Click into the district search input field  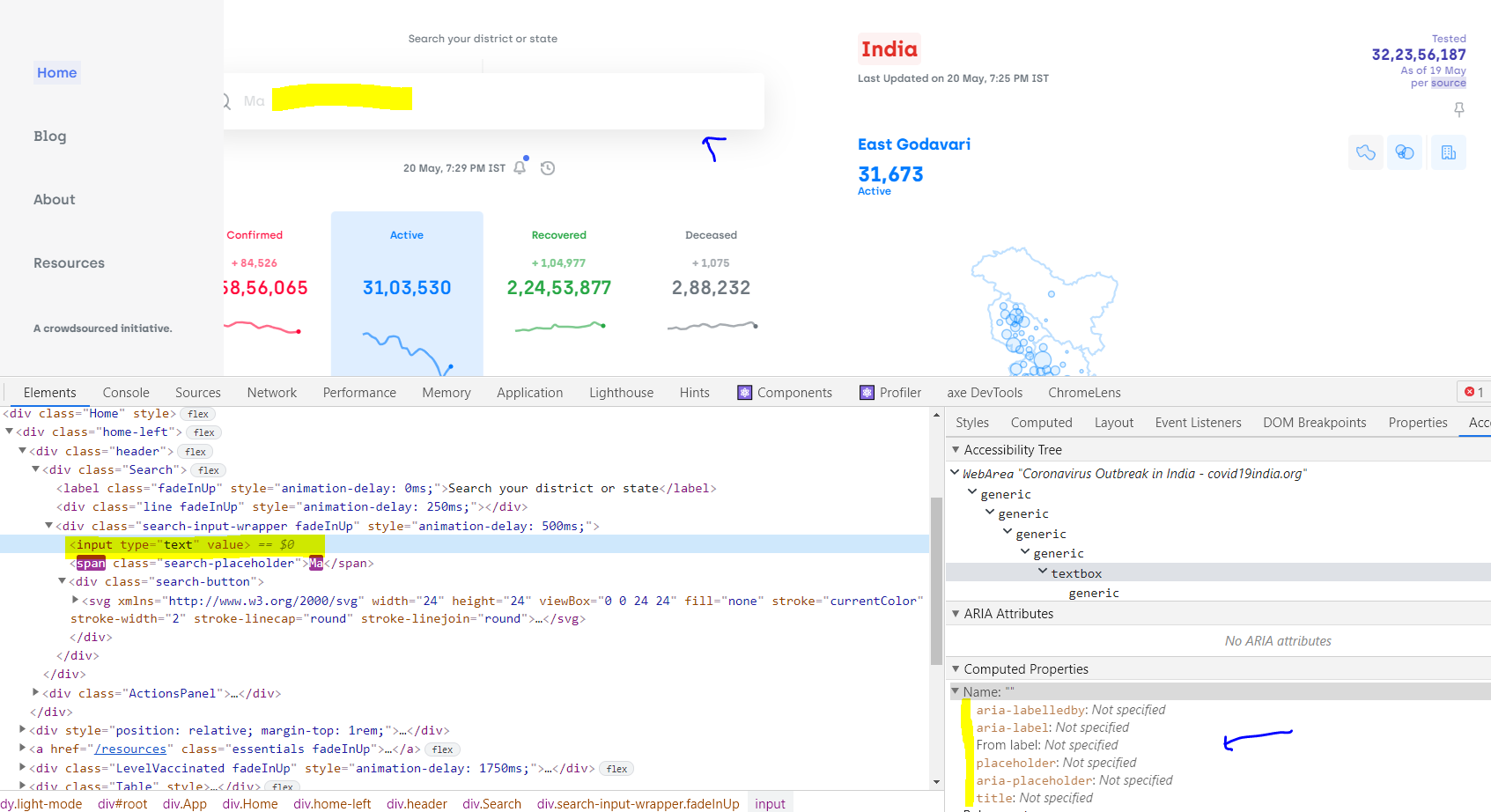[x=494, y=101]
